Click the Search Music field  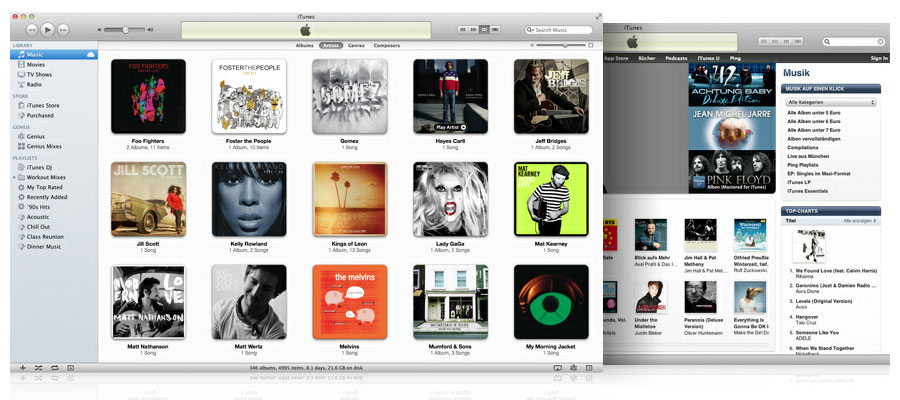[558, 29]
